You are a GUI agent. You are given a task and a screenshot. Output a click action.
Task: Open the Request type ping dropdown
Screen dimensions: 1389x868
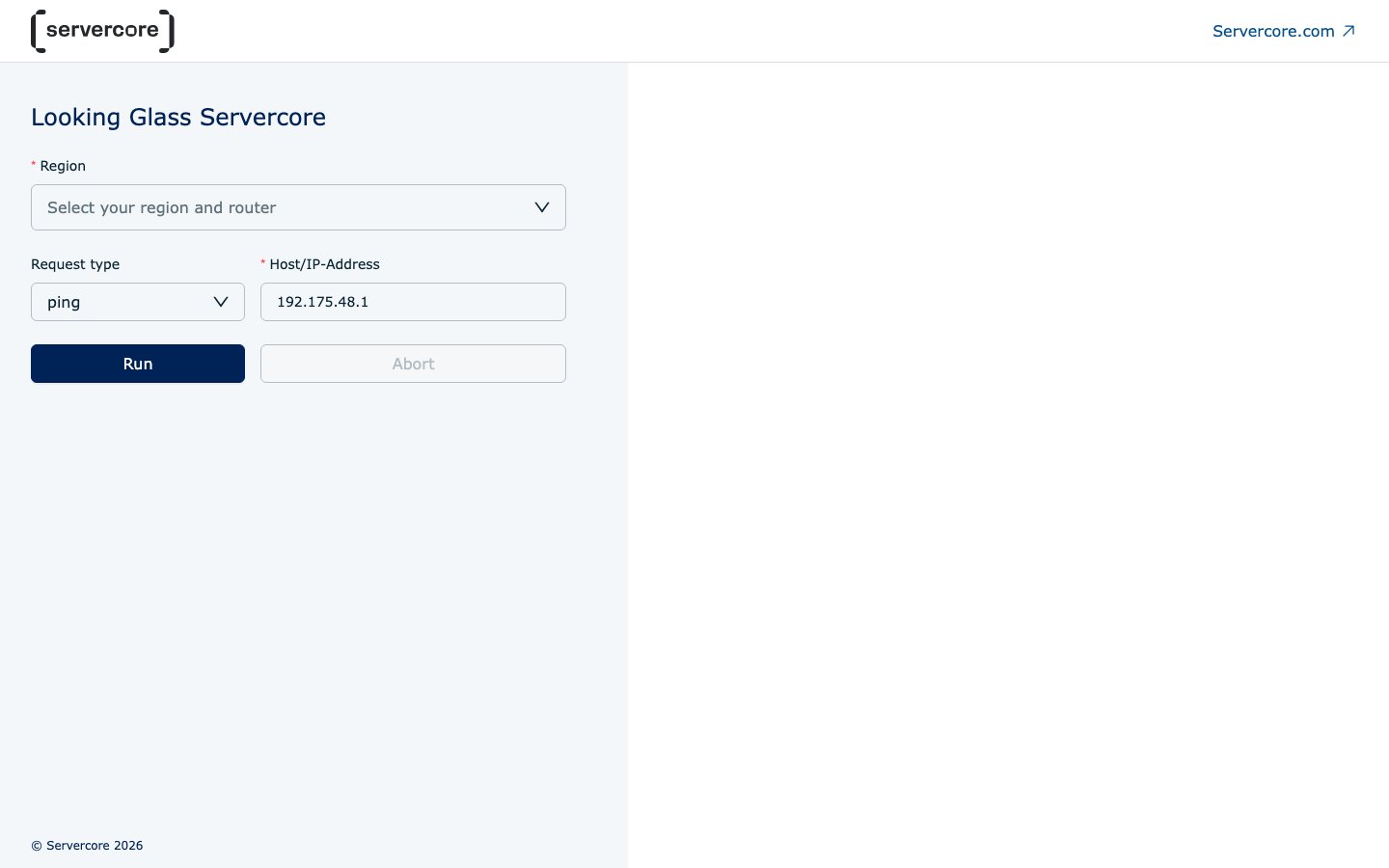138,302
